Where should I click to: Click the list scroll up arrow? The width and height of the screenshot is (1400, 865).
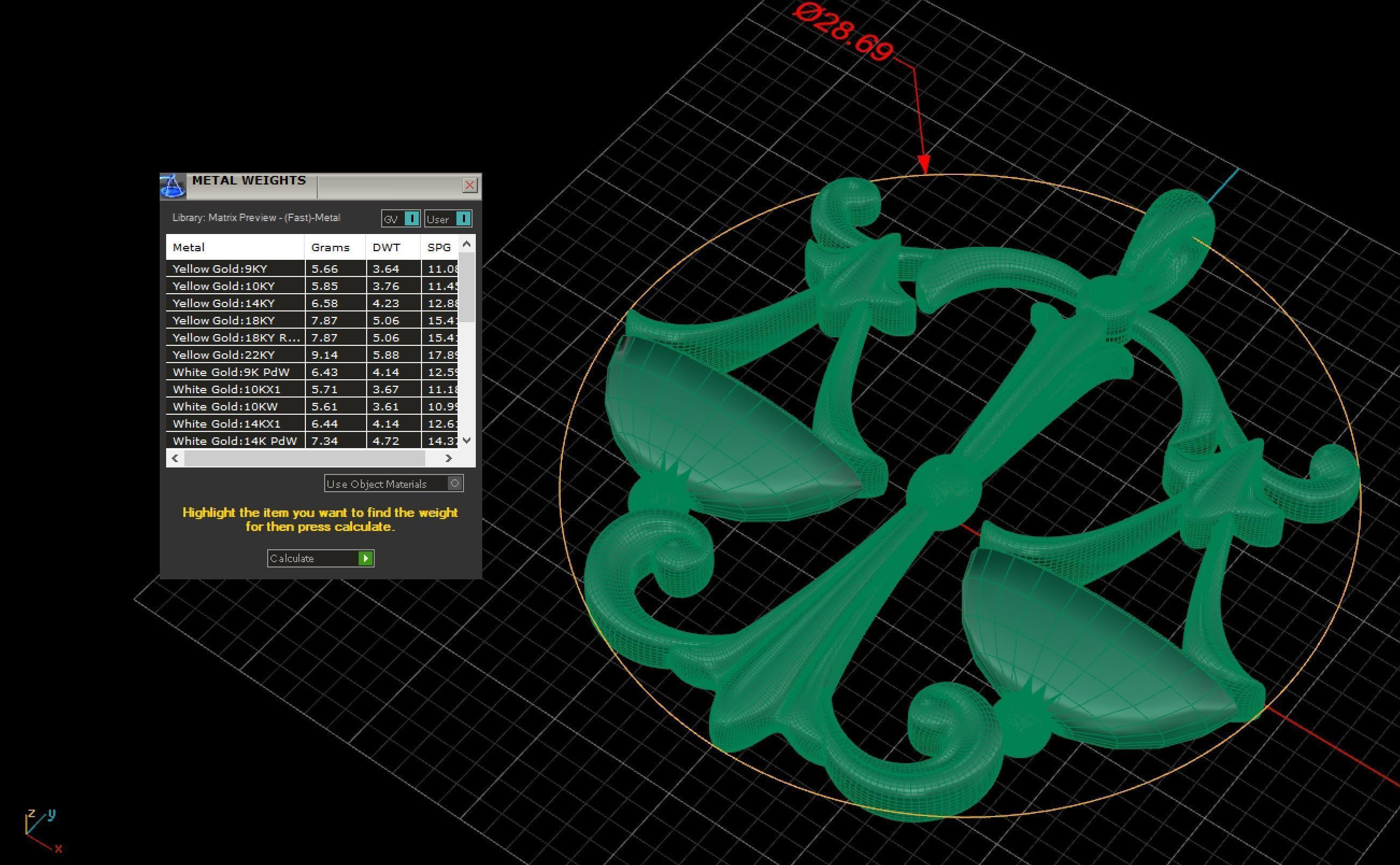pyautogui.click(x=467, y=244)
